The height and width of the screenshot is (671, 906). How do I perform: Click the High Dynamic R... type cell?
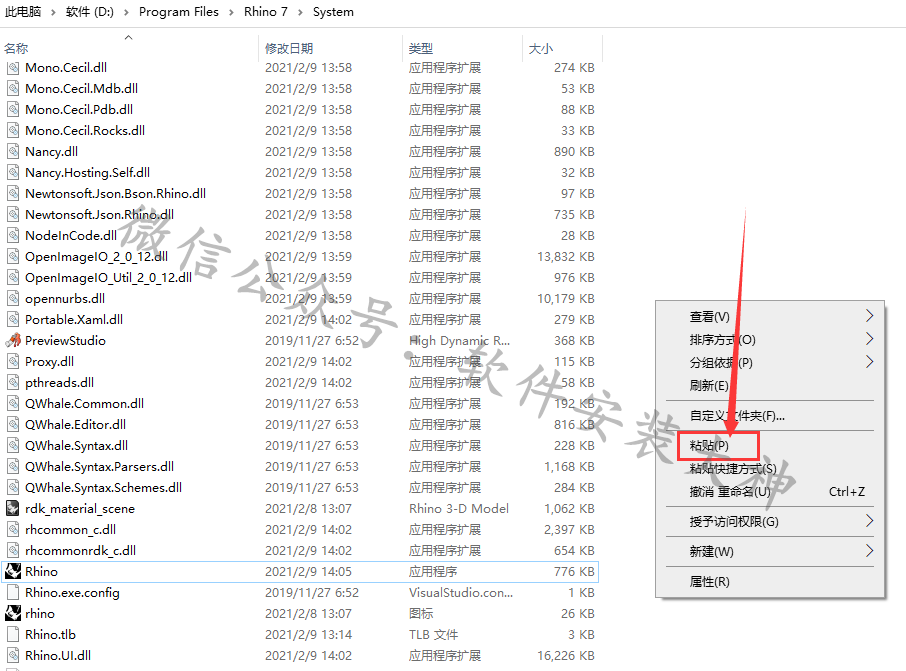459,340
